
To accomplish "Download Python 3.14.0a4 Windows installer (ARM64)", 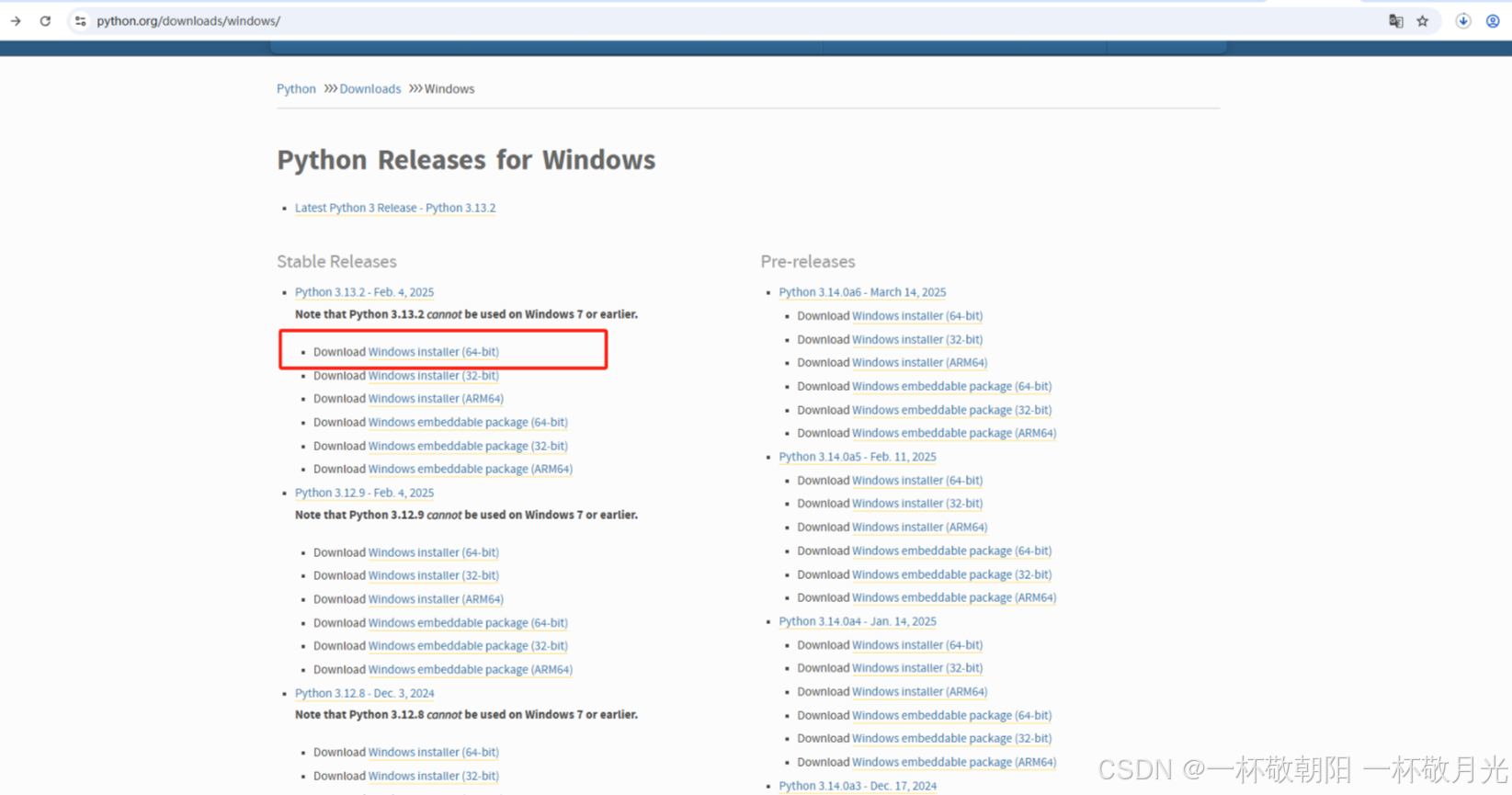I will 920,692.
